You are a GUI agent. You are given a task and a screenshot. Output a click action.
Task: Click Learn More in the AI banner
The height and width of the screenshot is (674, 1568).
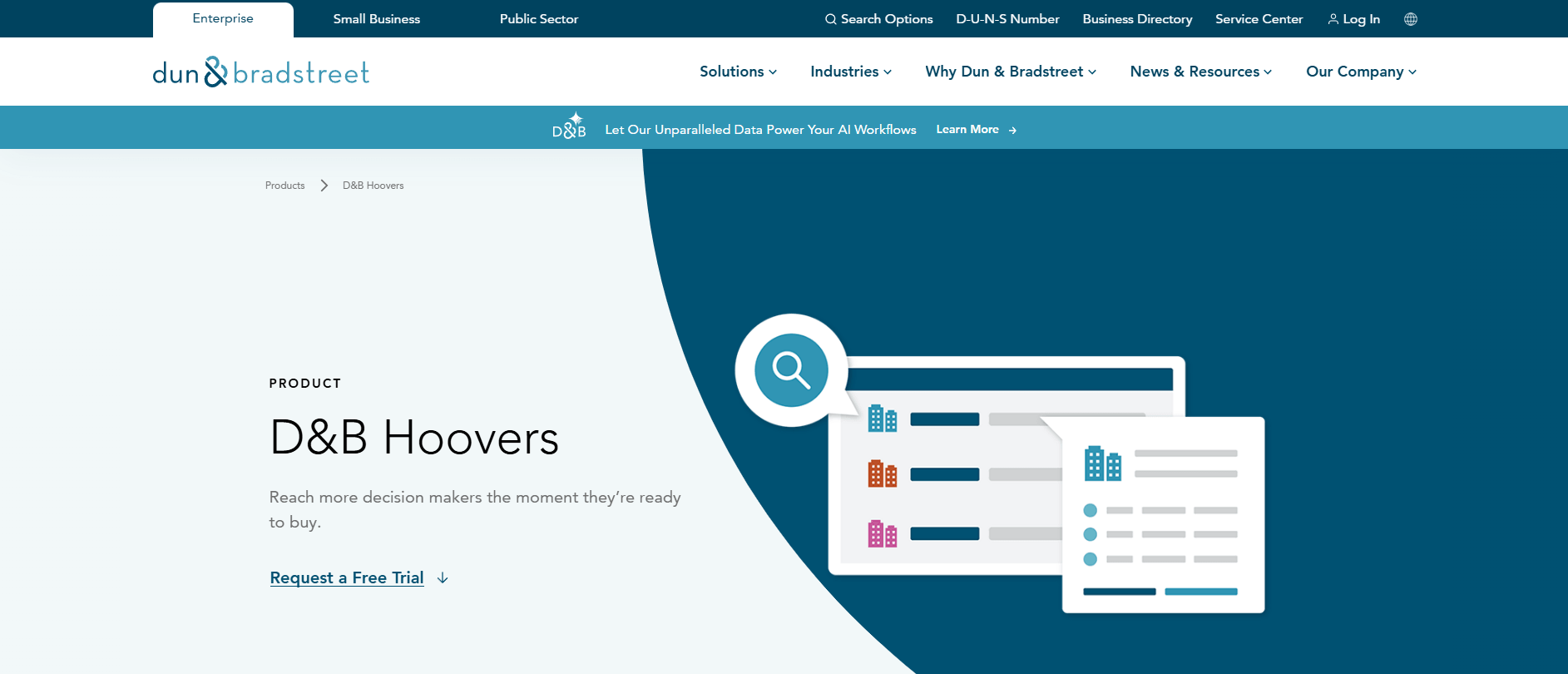[967, 129]
